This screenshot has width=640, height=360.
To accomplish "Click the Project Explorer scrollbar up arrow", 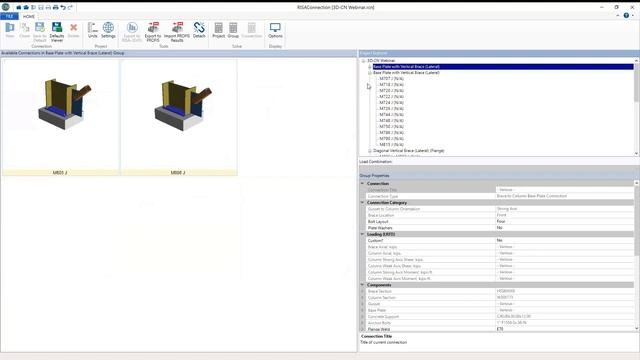I will pos(636,60).
